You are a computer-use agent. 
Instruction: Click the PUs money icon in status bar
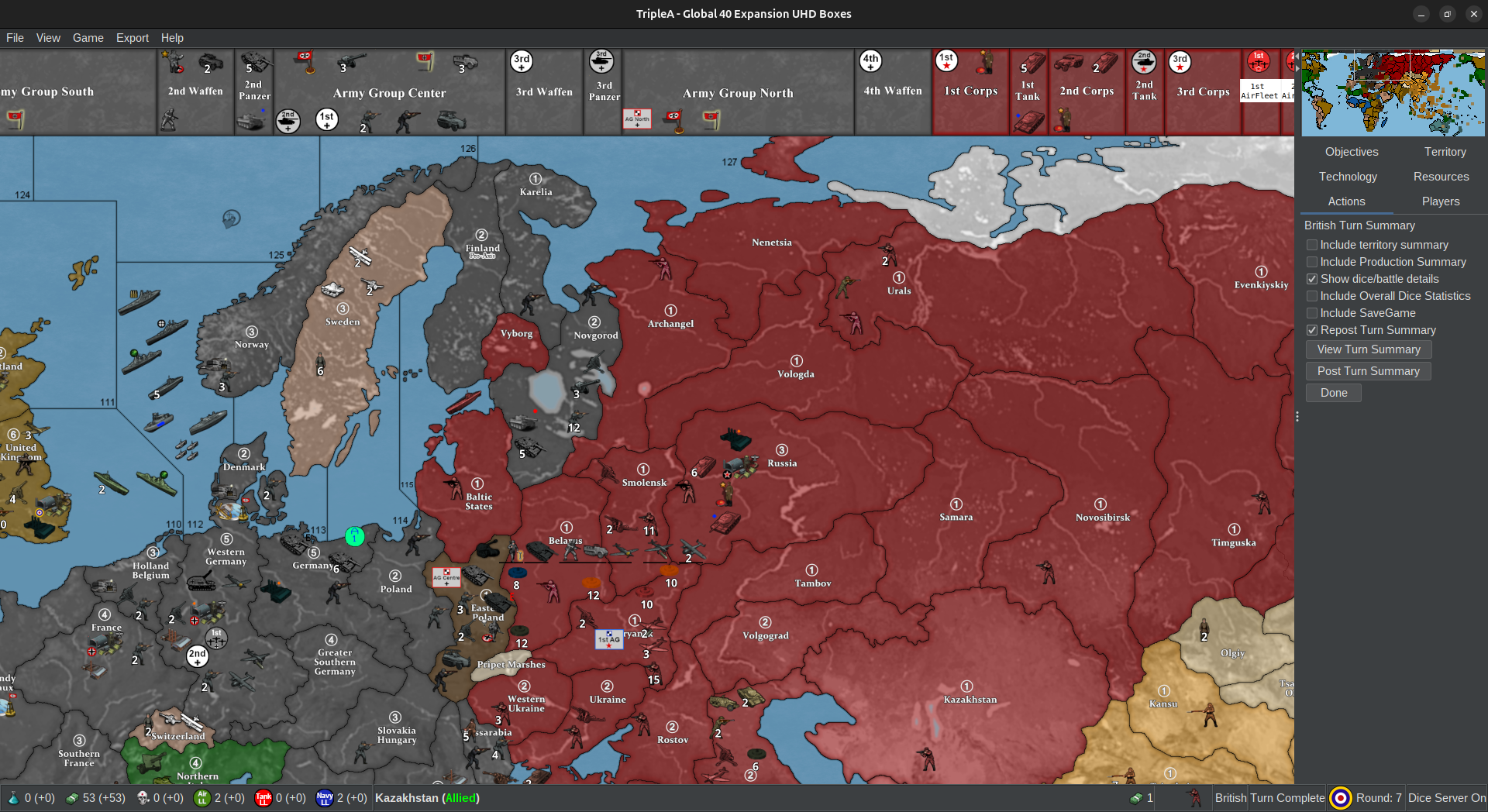(x=72, y=798)
